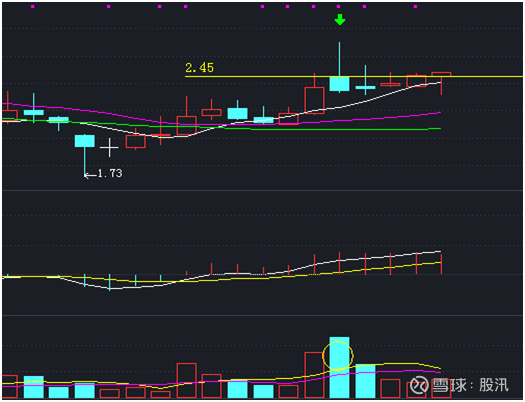Click the magenta dot above green arrow
This screenshot has width=525, height=402.
click(339, 6)
